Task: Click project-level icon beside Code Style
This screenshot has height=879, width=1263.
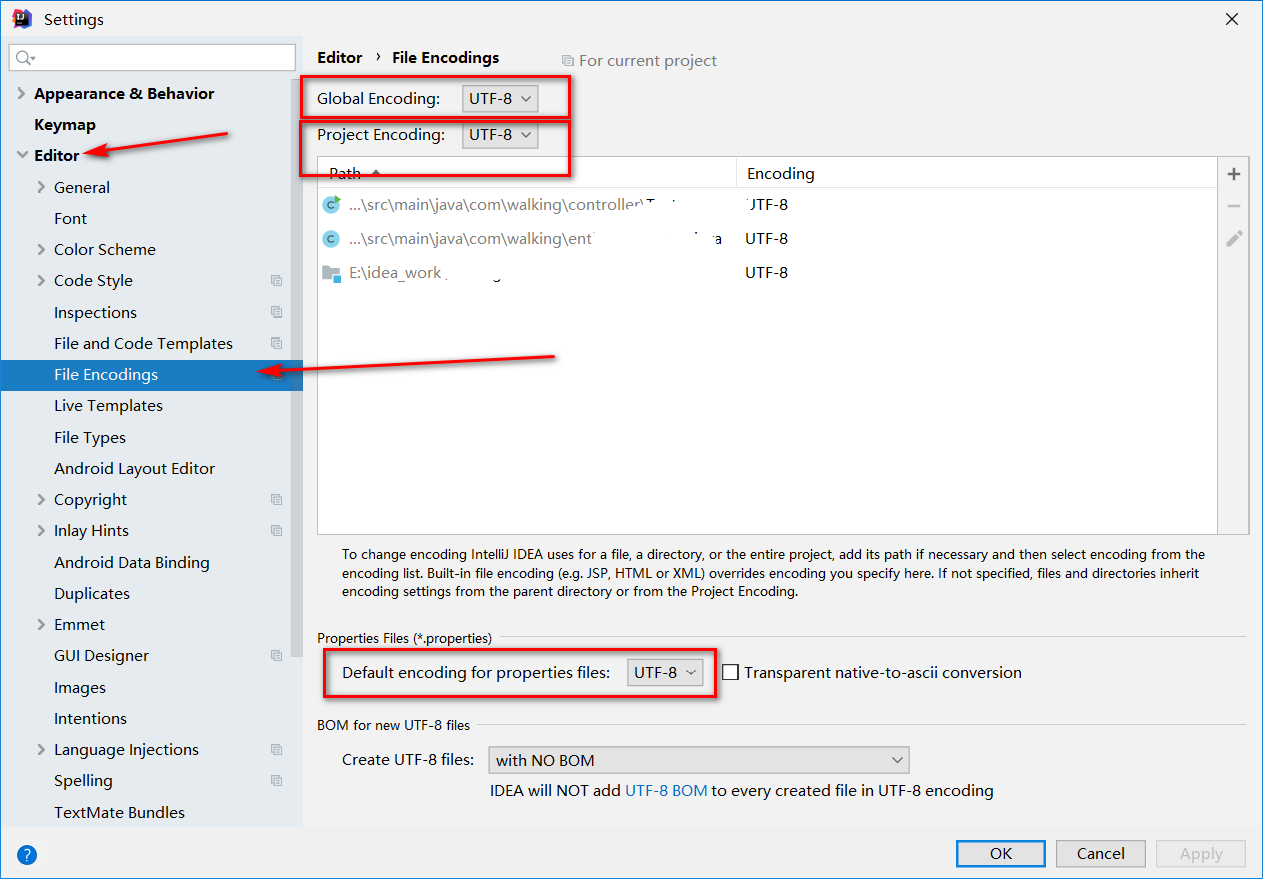Action: [277, 281]
